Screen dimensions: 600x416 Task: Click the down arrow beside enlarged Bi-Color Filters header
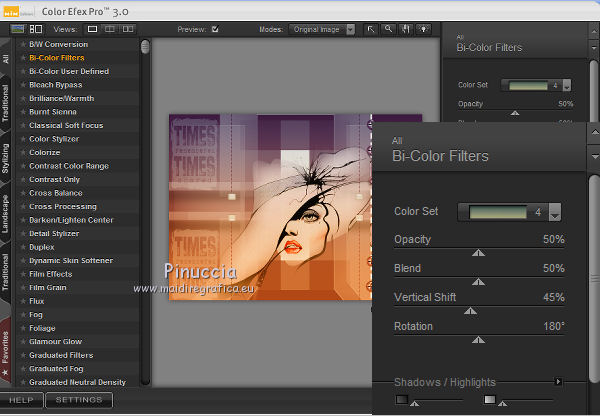coord(595,157)
